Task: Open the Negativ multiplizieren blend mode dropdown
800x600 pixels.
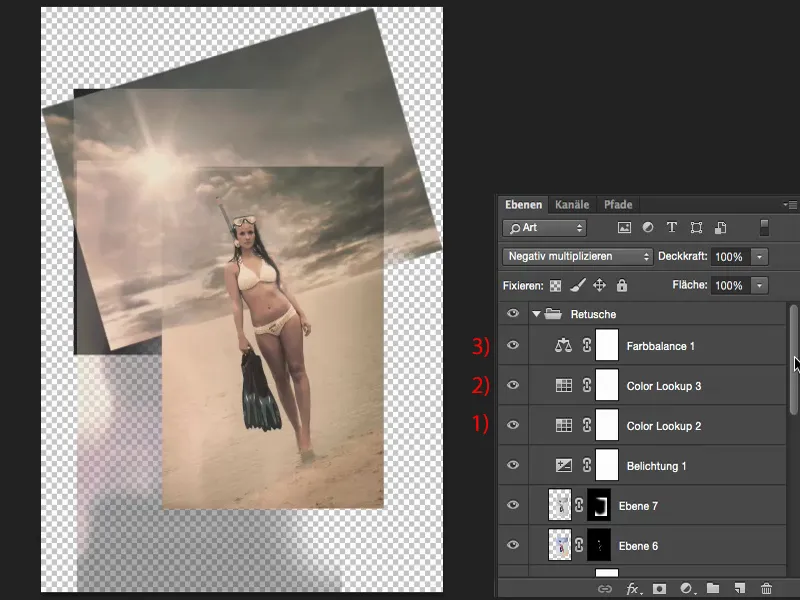Action: [577, 257]
